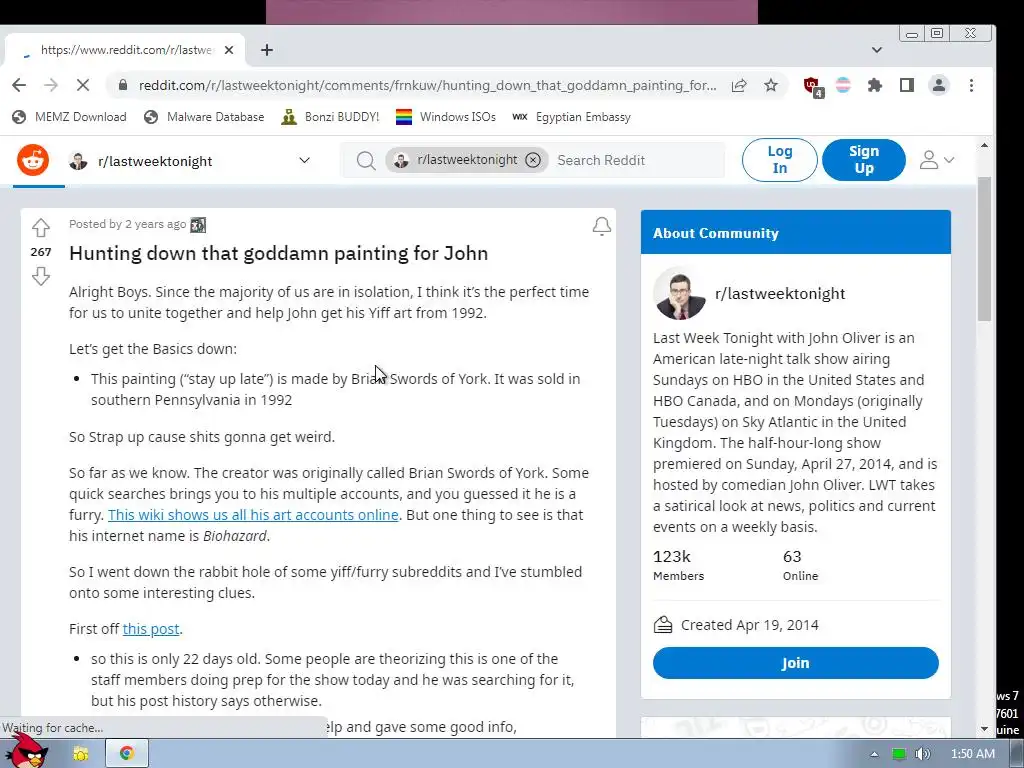Stop the page from loading
1024x768 pixels.
83,85
